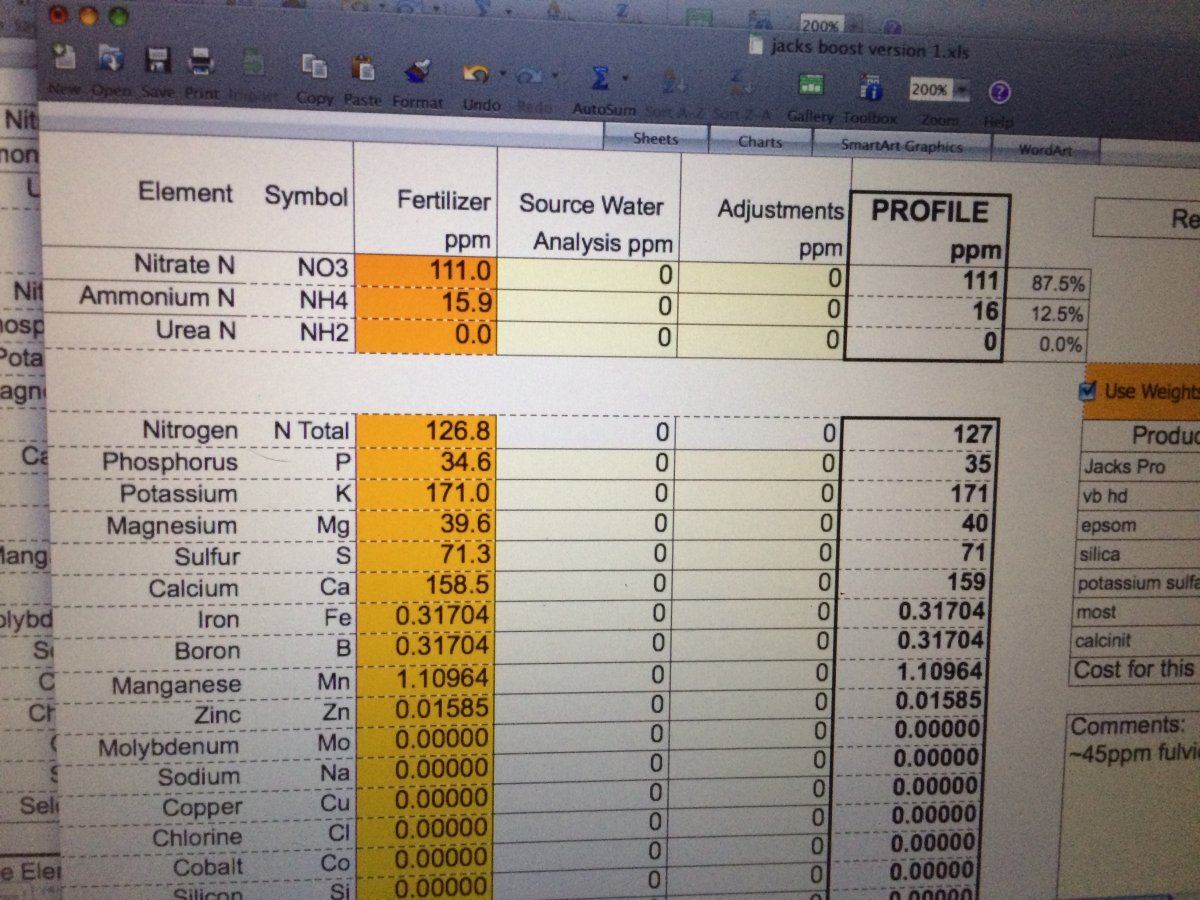Switch to the Charts gallery tab
Viewport: 1200px width, 900px height.
pyautogui.click(x=760, y=142)
